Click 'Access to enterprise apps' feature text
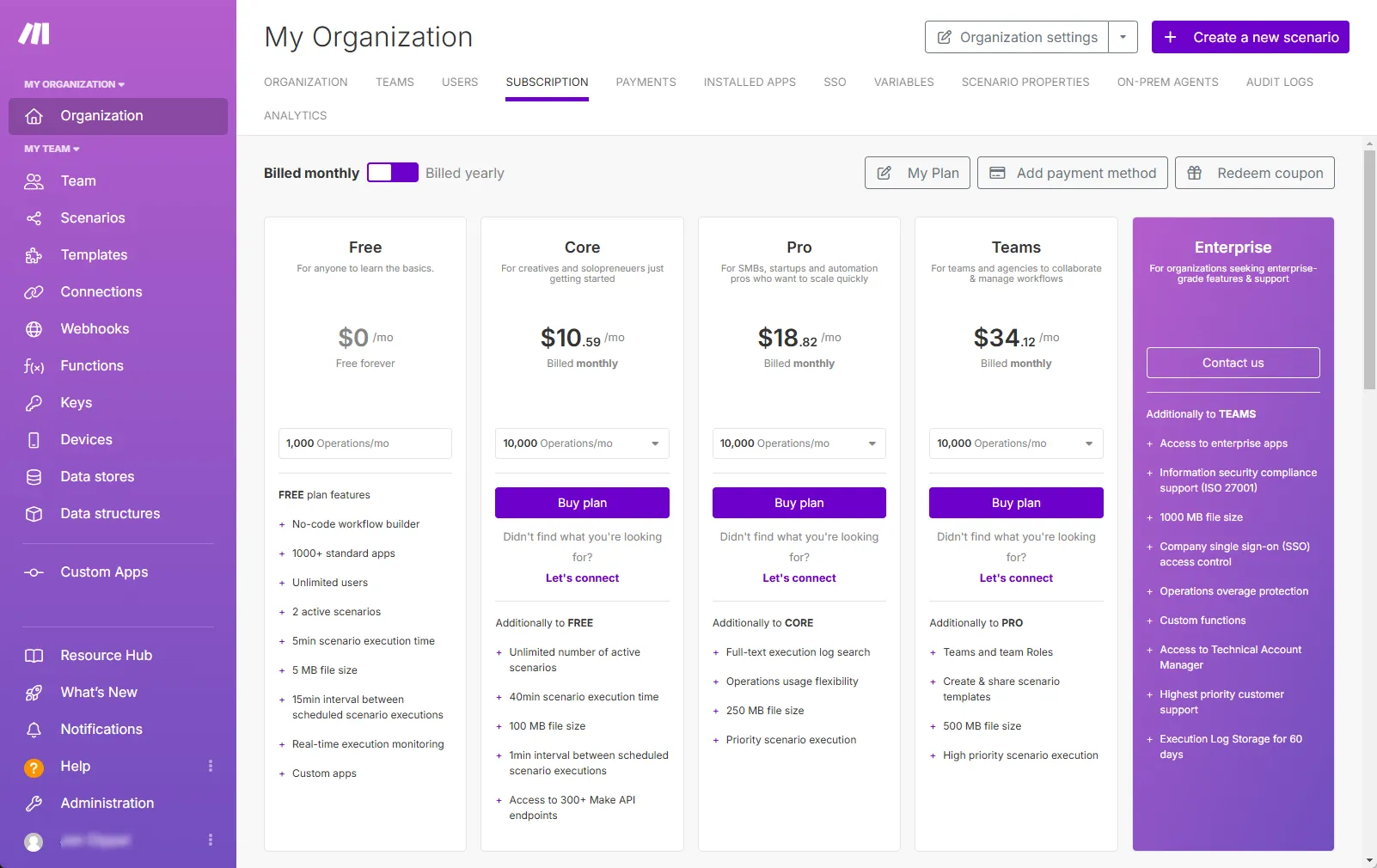 [1223, 443]
